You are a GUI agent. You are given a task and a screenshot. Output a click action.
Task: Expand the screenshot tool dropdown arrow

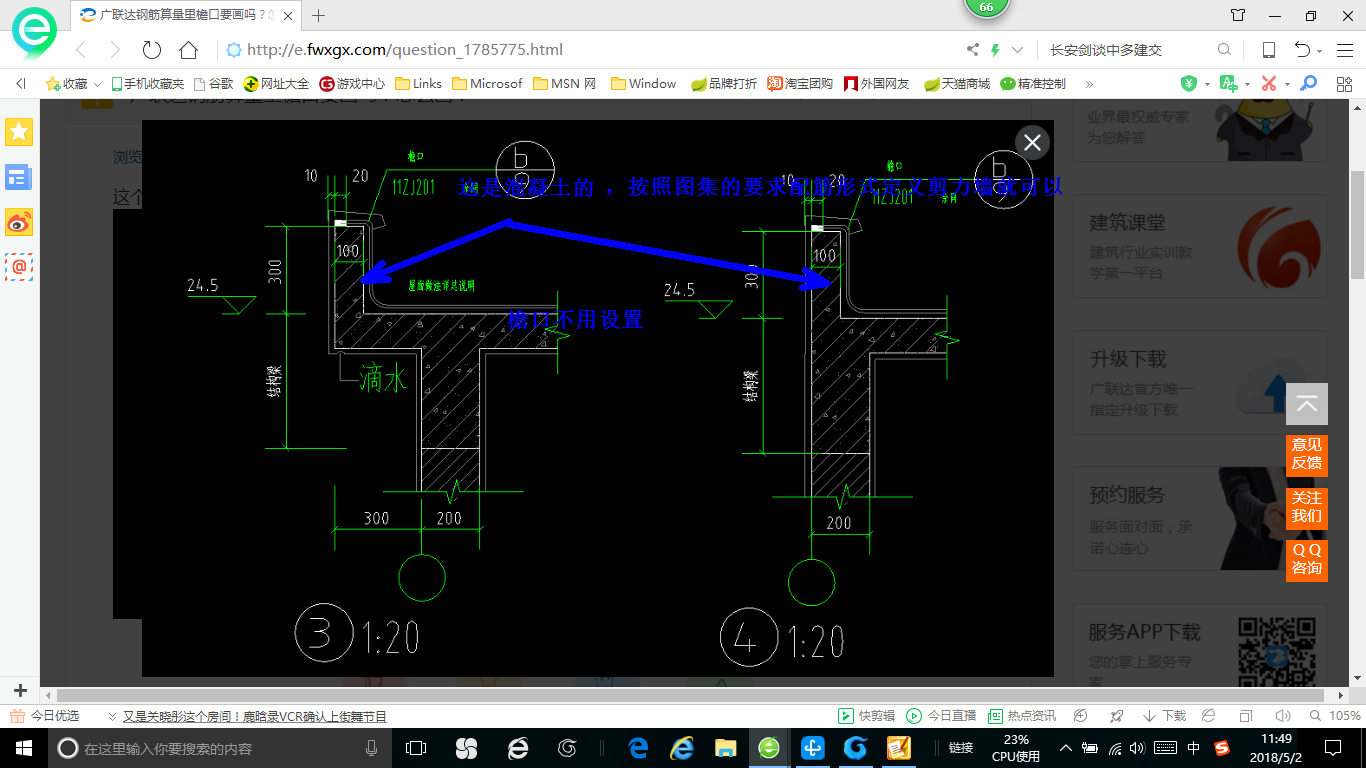[1287, 84]
